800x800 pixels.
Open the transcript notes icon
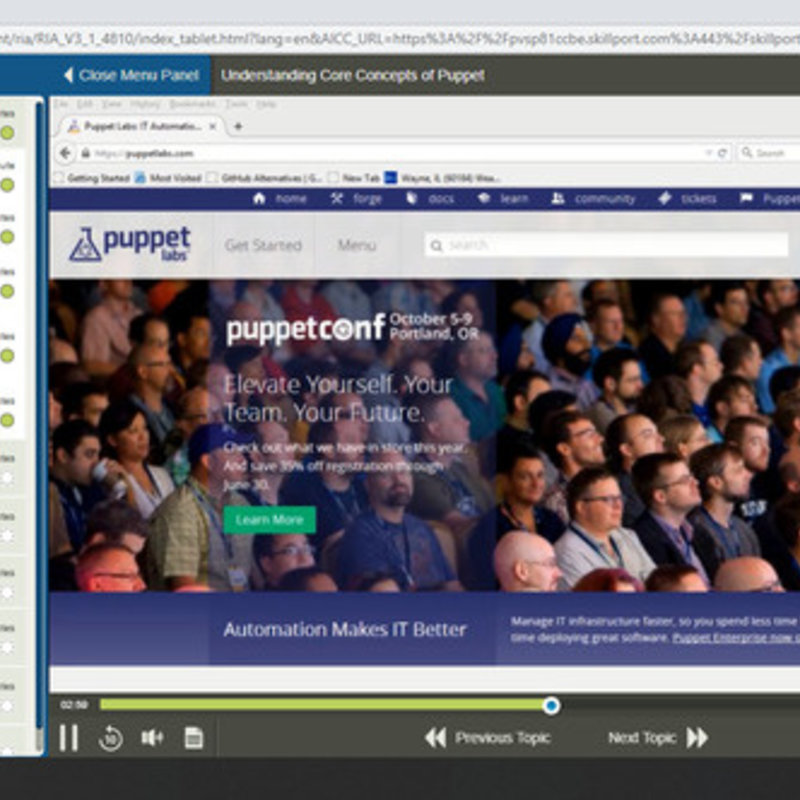pos(194,738)
